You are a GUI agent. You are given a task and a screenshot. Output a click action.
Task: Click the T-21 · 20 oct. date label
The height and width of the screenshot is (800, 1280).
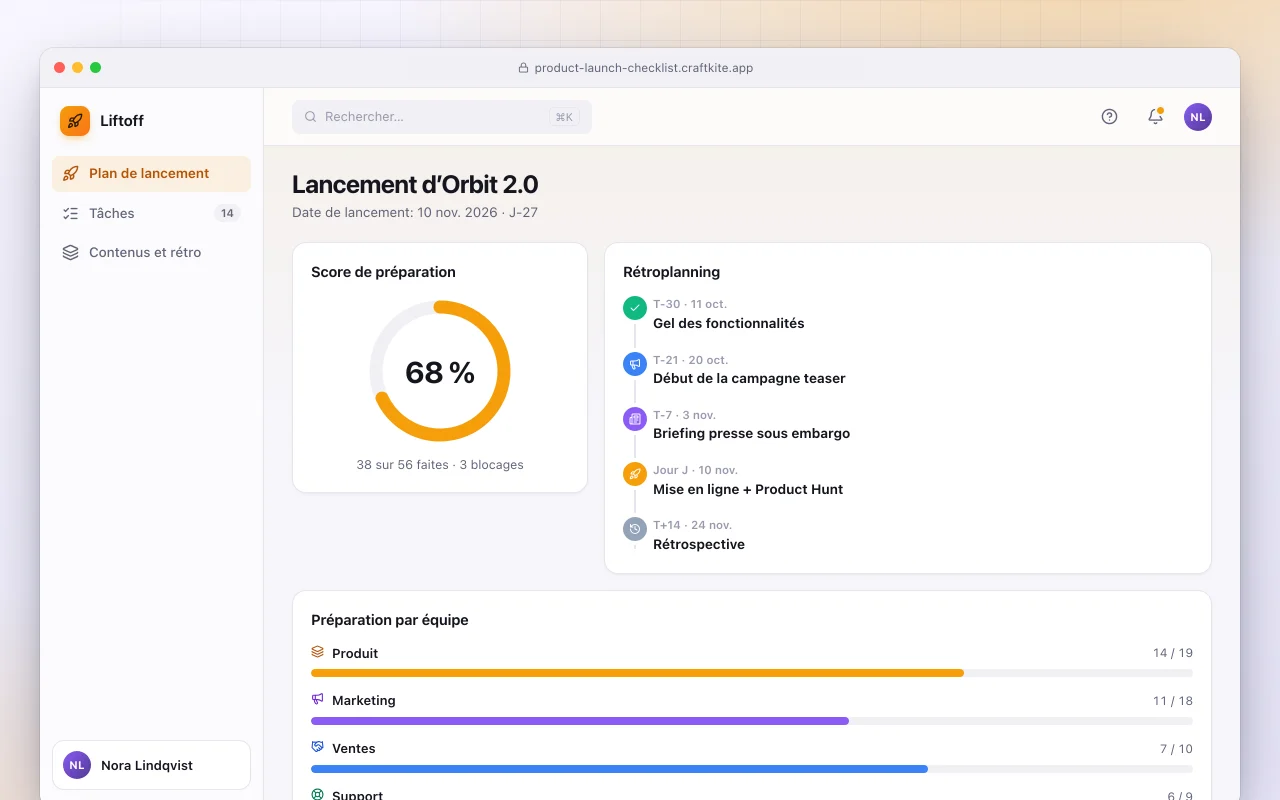(x=690, y=360)
